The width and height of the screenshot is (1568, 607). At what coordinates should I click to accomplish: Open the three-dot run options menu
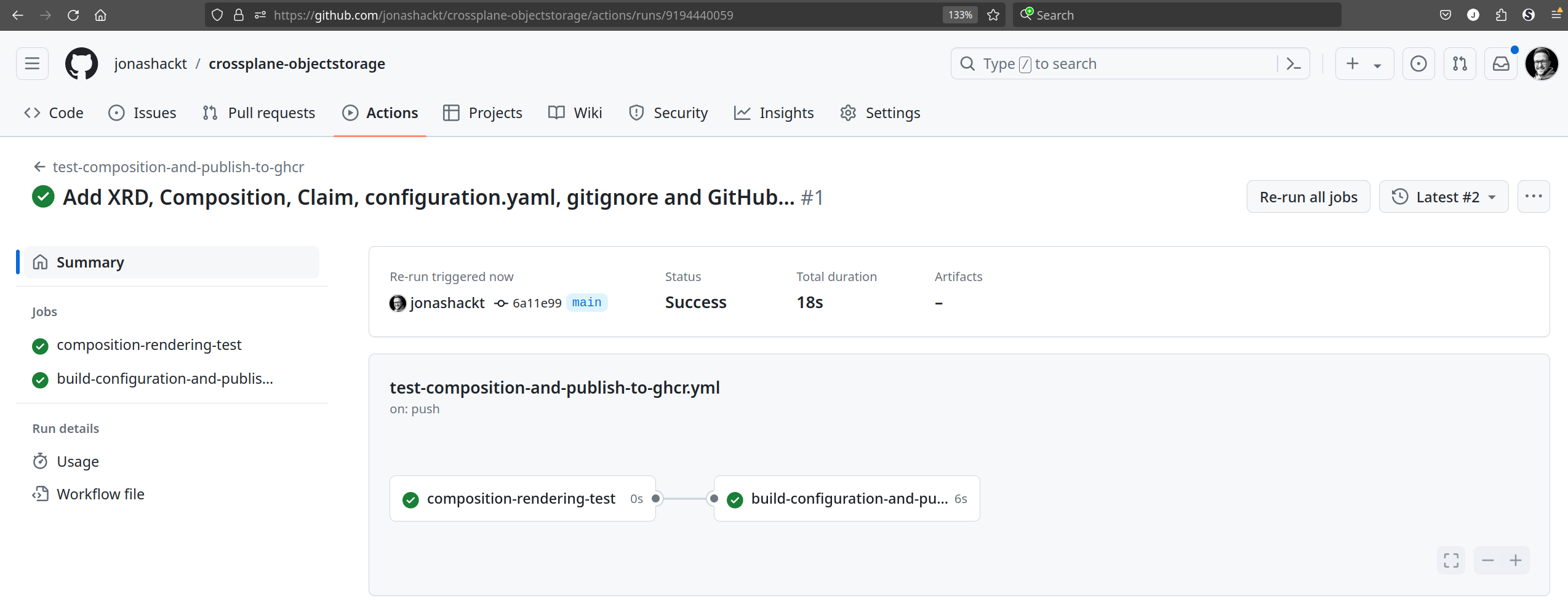pyautogui.click(x=1534, y=197)
